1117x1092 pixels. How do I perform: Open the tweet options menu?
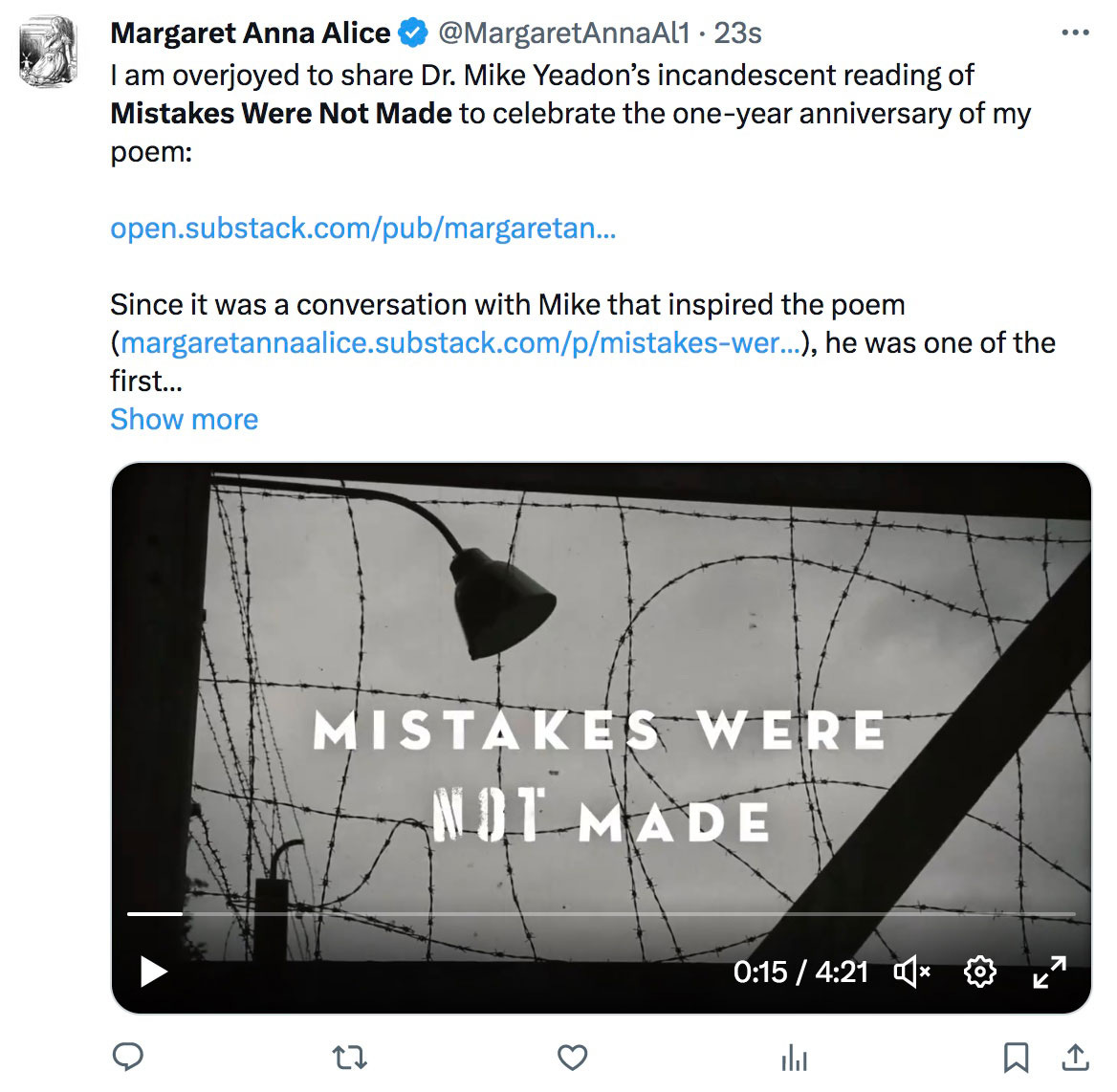[x=1076, y=32]
